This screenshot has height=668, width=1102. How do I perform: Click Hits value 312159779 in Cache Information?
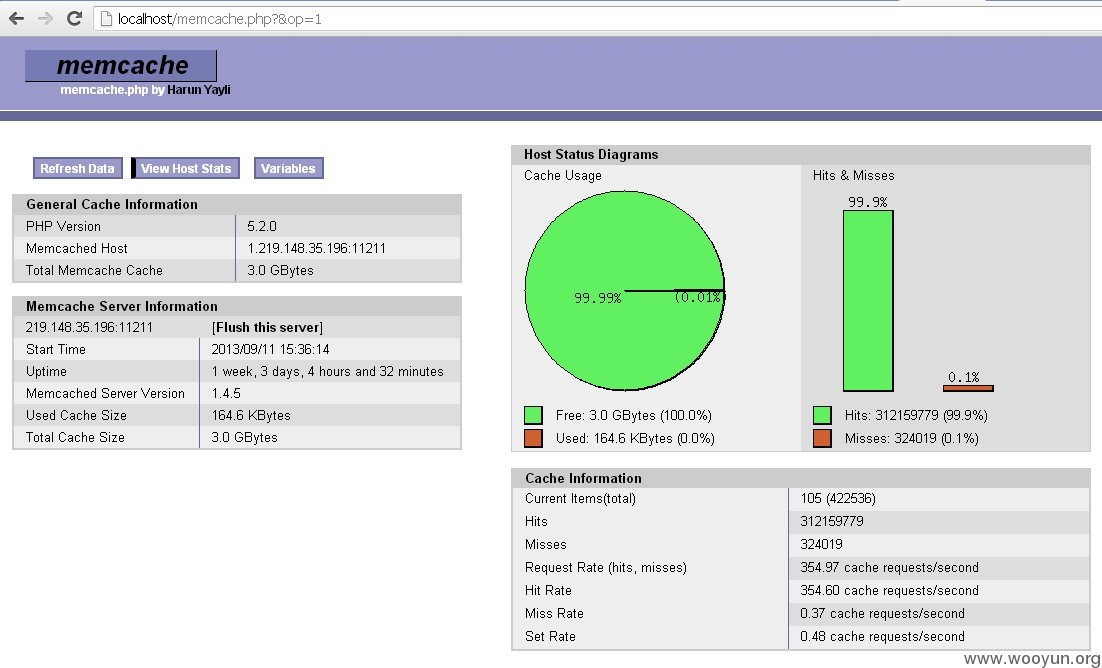pyautogui.click(x=832, y=522)
